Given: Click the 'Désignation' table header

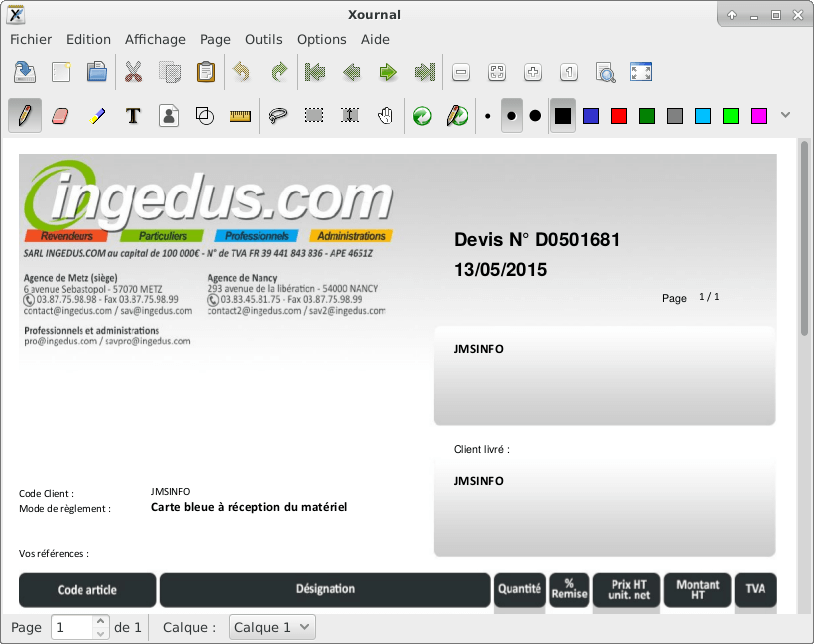Looking at the screenshot, I should pos(325,590).
